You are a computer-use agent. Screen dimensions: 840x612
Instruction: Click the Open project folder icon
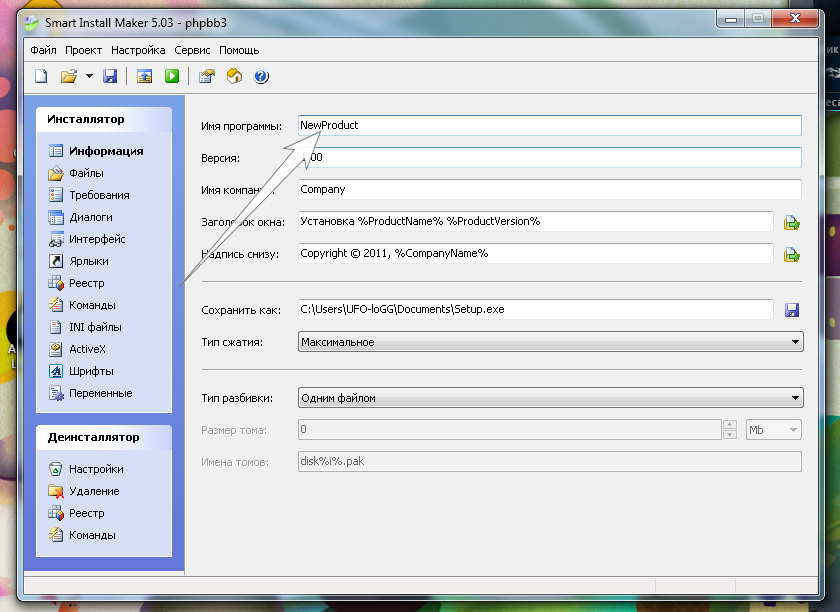[68, 76]
